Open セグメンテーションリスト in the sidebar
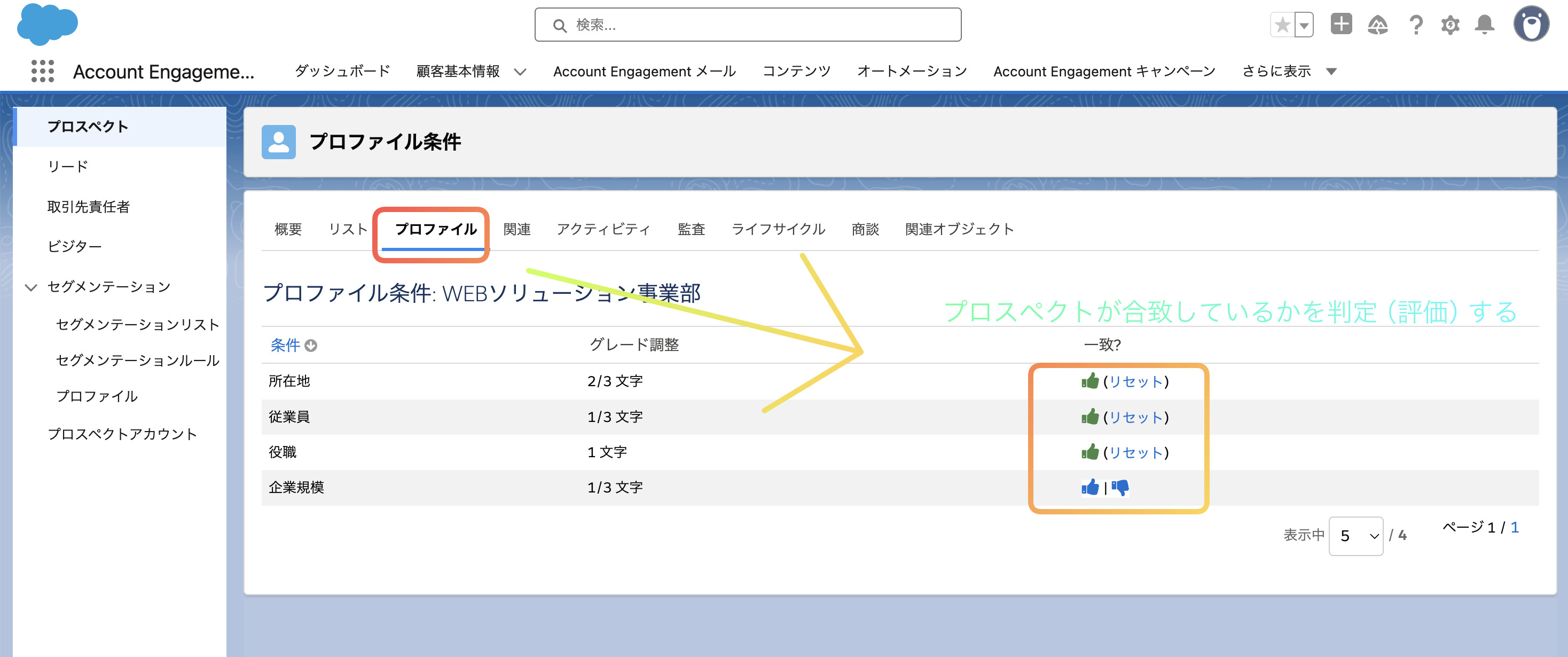The width and height of the screenshot is (1568, 657). pyautogui.click(x=137, y=325)
